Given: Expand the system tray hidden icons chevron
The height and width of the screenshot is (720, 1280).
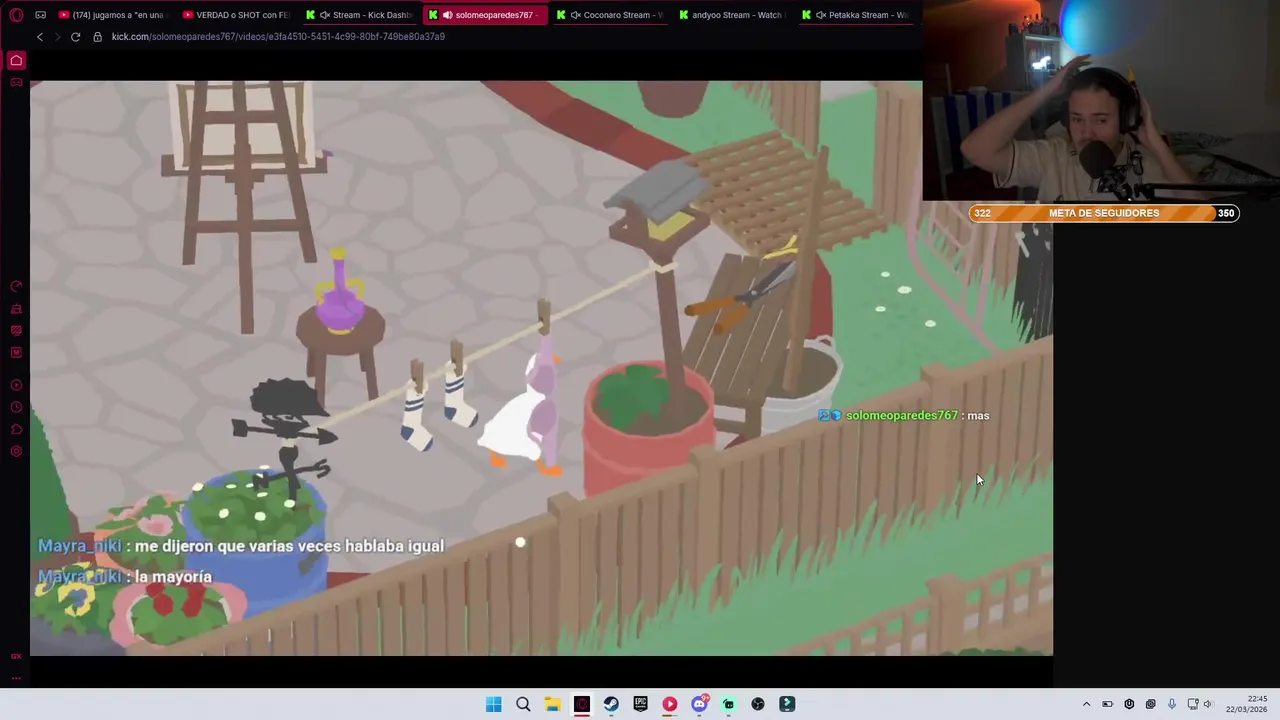Looking at the screenshot, I should pyautogui.click(x=1086, y=704).
